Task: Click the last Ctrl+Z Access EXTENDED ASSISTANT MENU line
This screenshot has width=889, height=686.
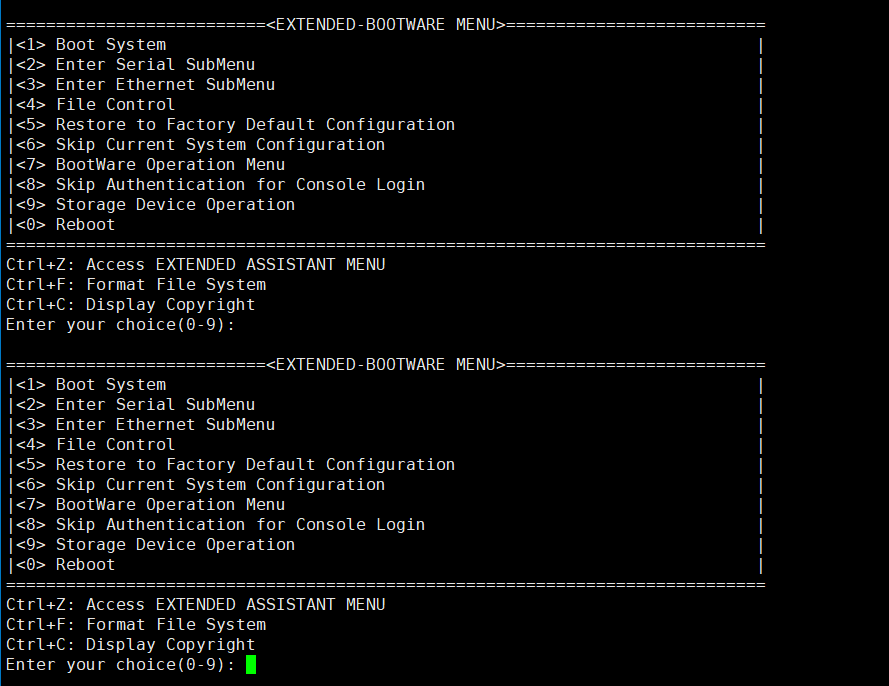Action: click(x=195, y=605)
